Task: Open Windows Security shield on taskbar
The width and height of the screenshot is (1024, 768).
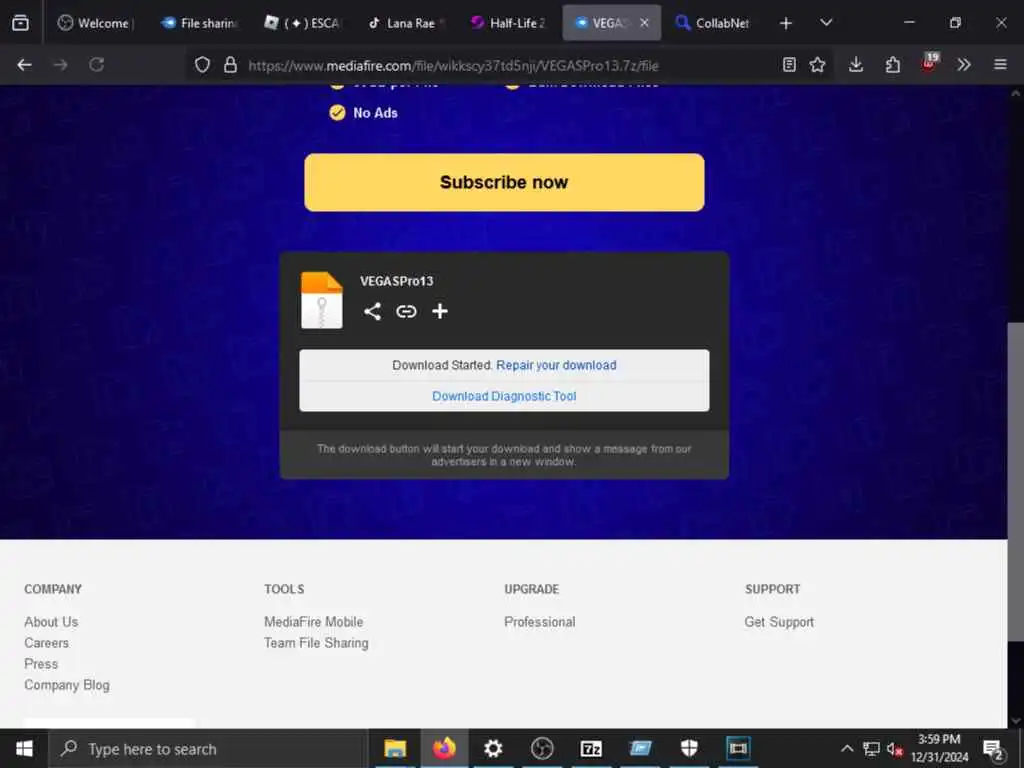Action: click(689, 748)
